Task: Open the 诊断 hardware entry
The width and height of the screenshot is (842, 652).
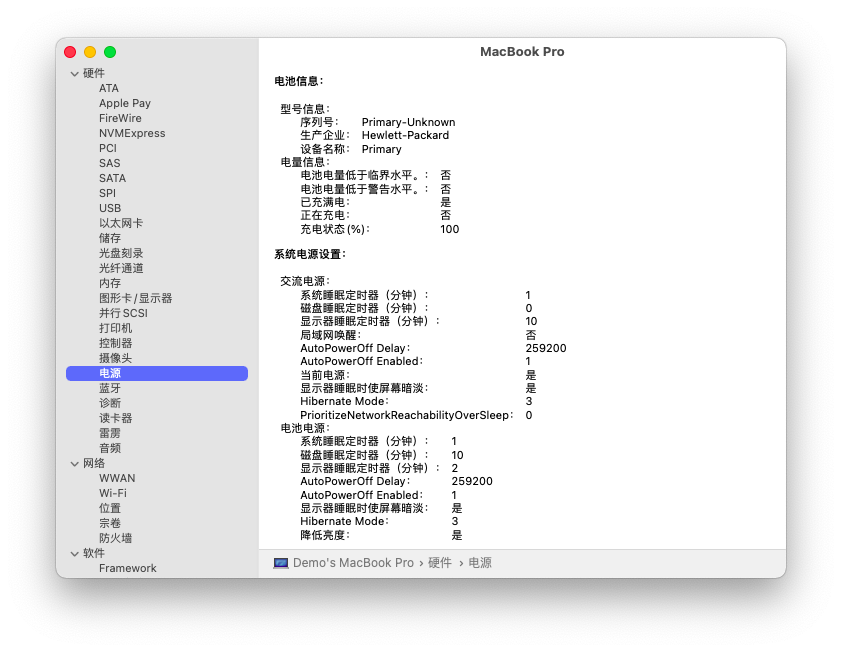Action: click(x=110, y=403)
